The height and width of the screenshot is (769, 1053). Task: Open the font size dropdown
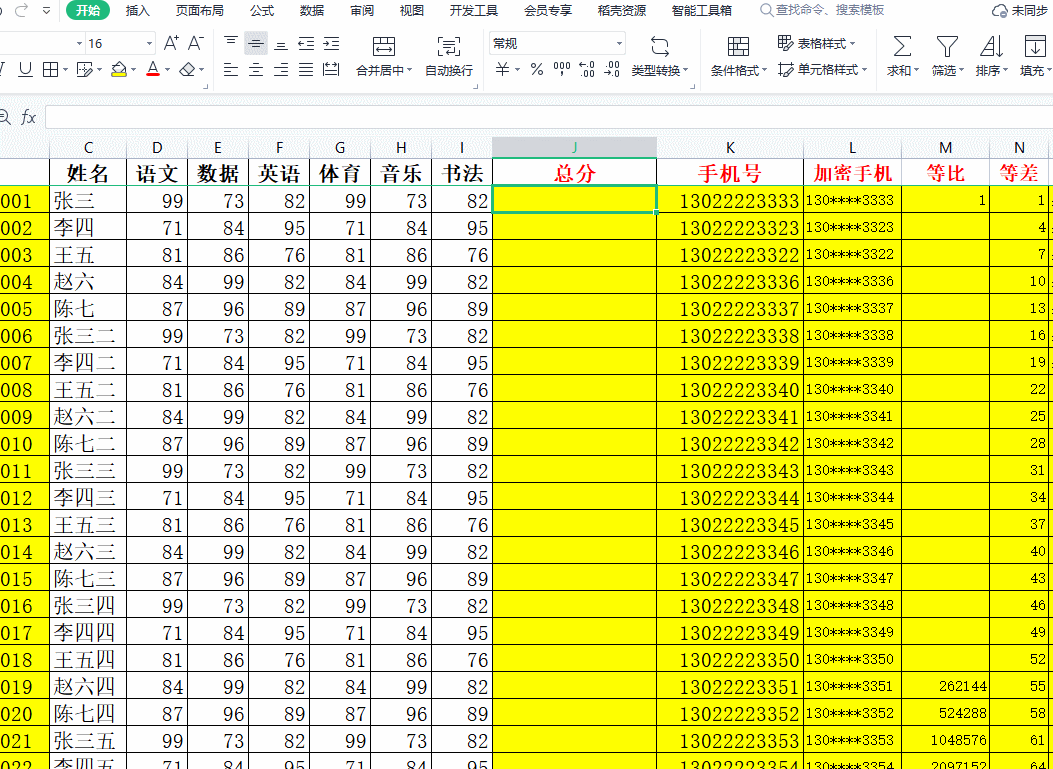click(x=150, y=44)
